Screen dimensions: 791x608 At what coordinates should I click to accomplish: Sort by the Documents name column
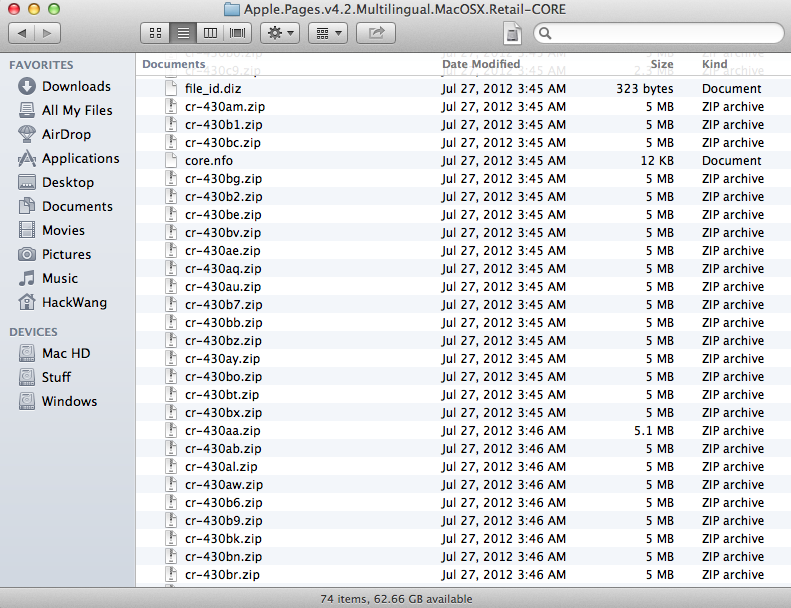[x=174, y=64]
